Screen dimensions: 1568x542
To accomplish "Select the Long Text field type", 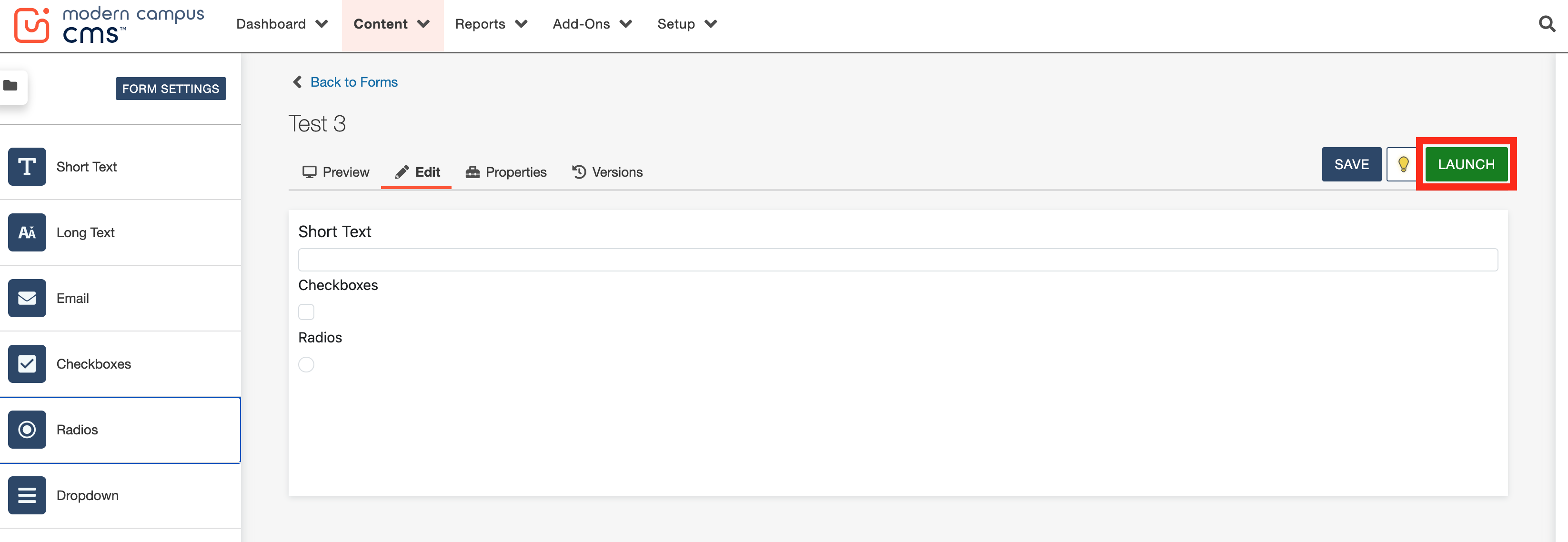I will (x=85, y=232).
